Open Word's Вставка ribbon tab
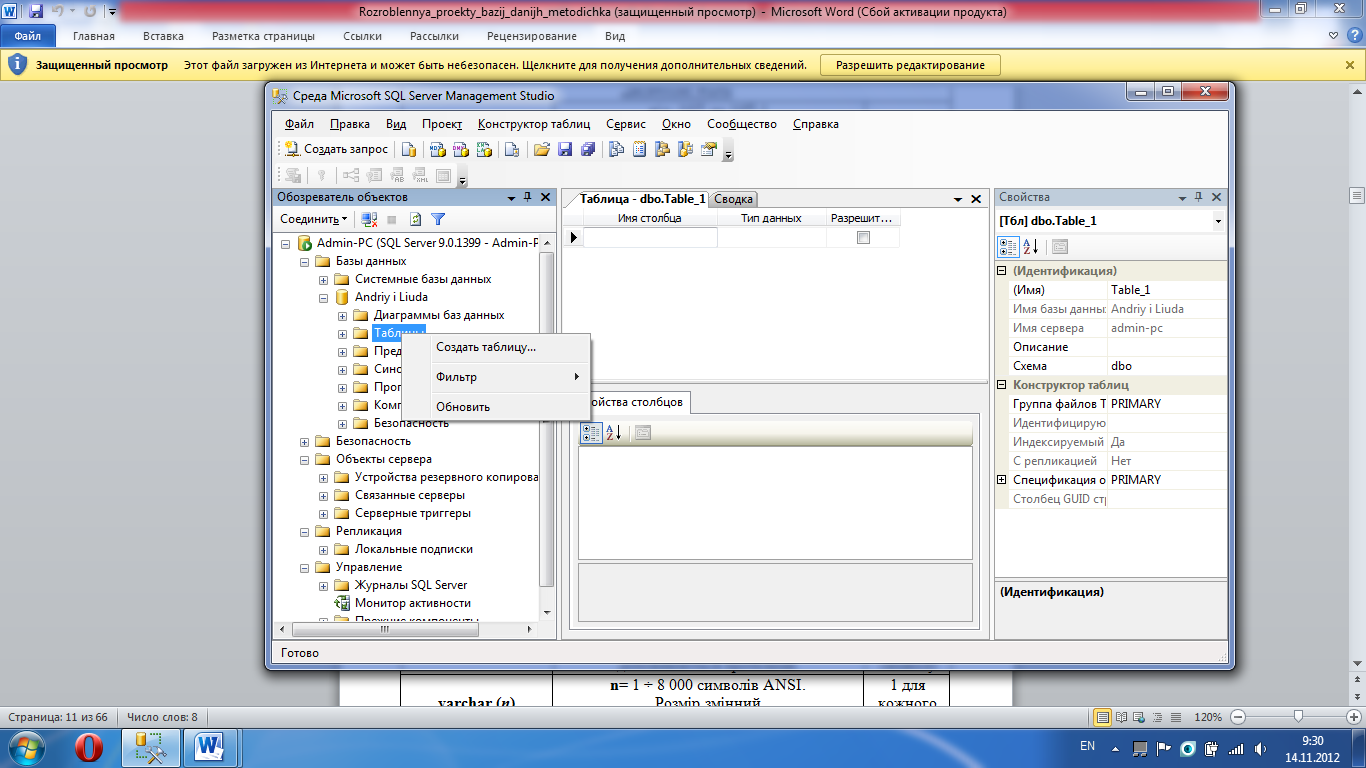The height and width of the screenshot is (768, 1366). pyautogui.click(x=163, y=36)
